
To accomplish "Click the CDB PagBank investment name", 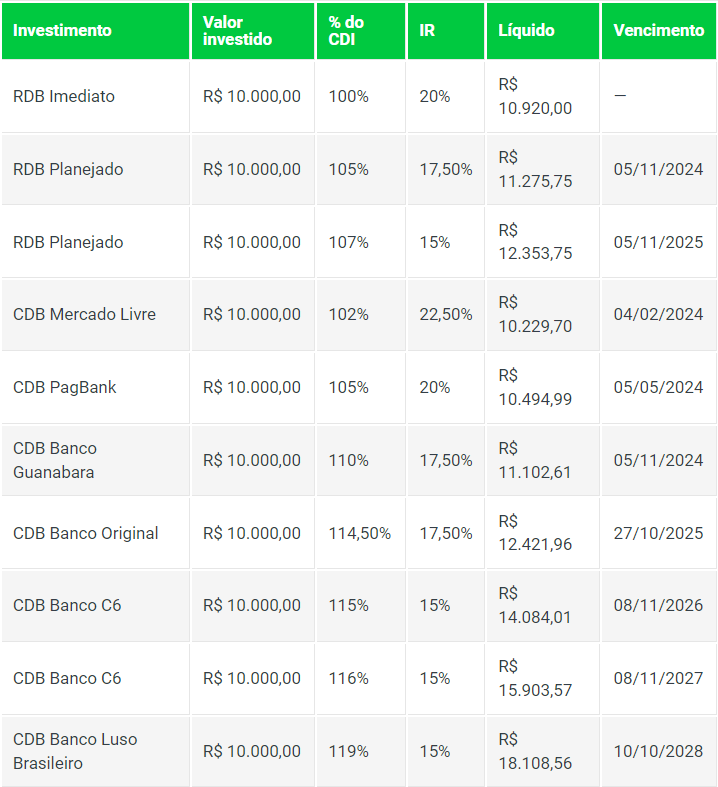I will tap(65, 387).
